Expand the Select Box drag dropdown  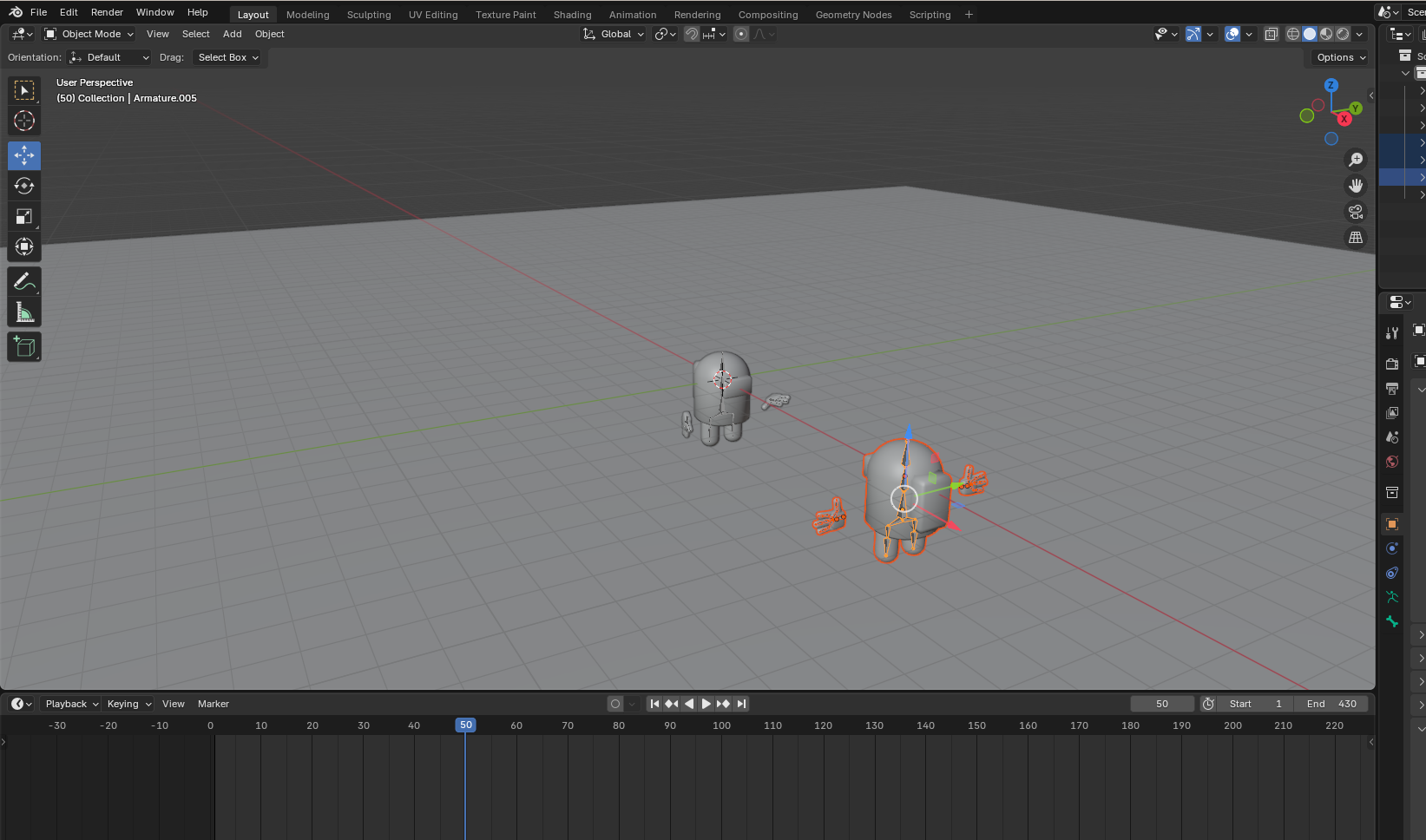[x=227, y=57]
